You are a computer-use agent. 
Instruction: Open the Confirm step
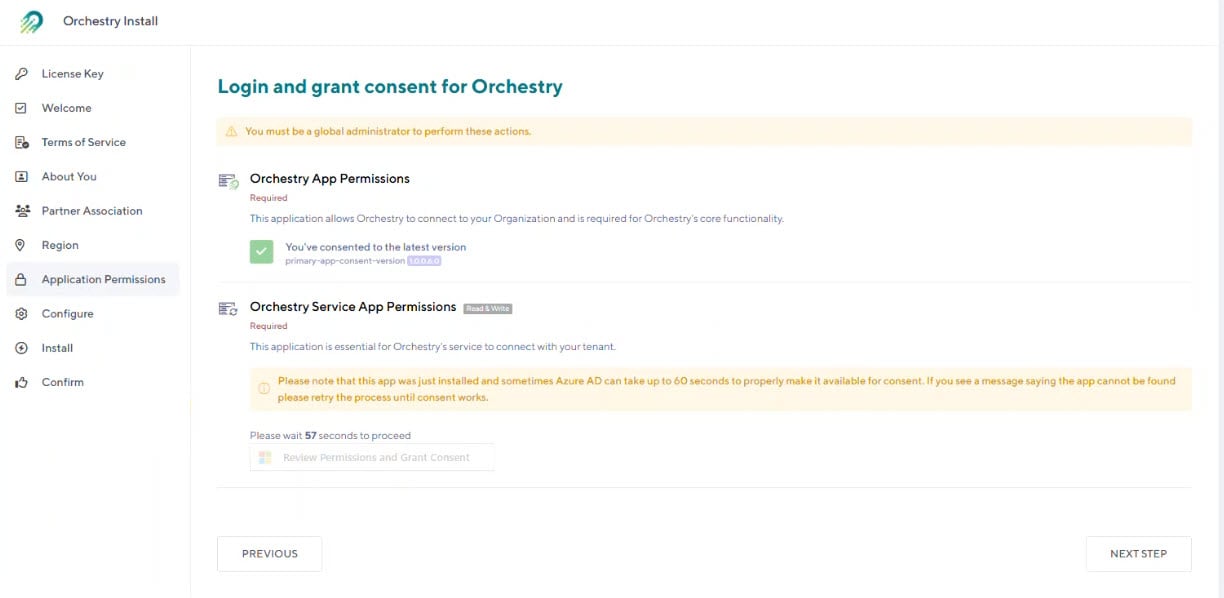(93, 382)
